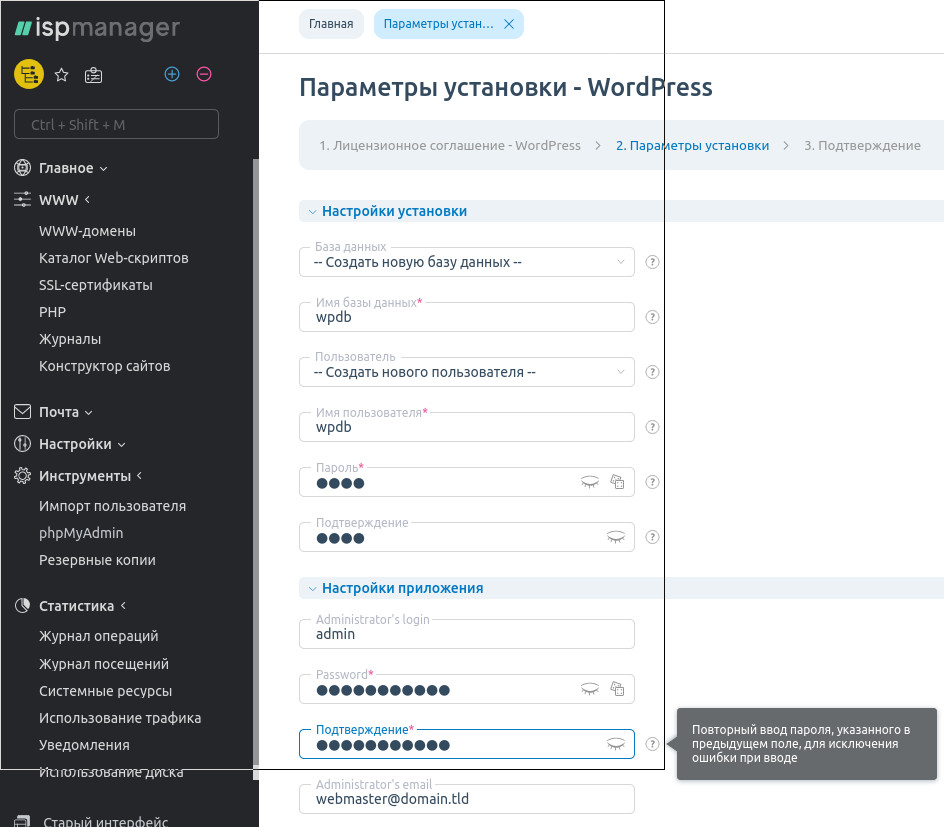
Task: Click the briefcase icon in sidebar toolbar
Action: coord(93,74)
